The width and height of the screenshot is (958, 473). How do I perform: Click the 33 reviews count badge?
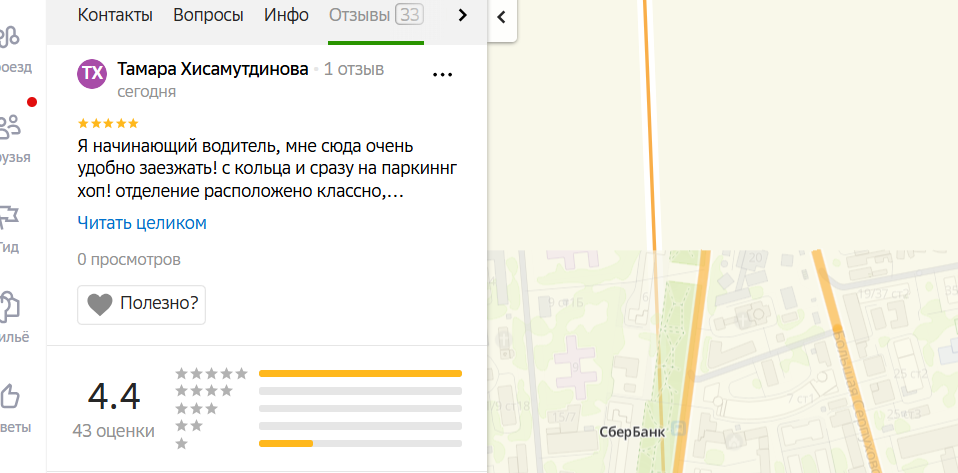pos(409,15)
